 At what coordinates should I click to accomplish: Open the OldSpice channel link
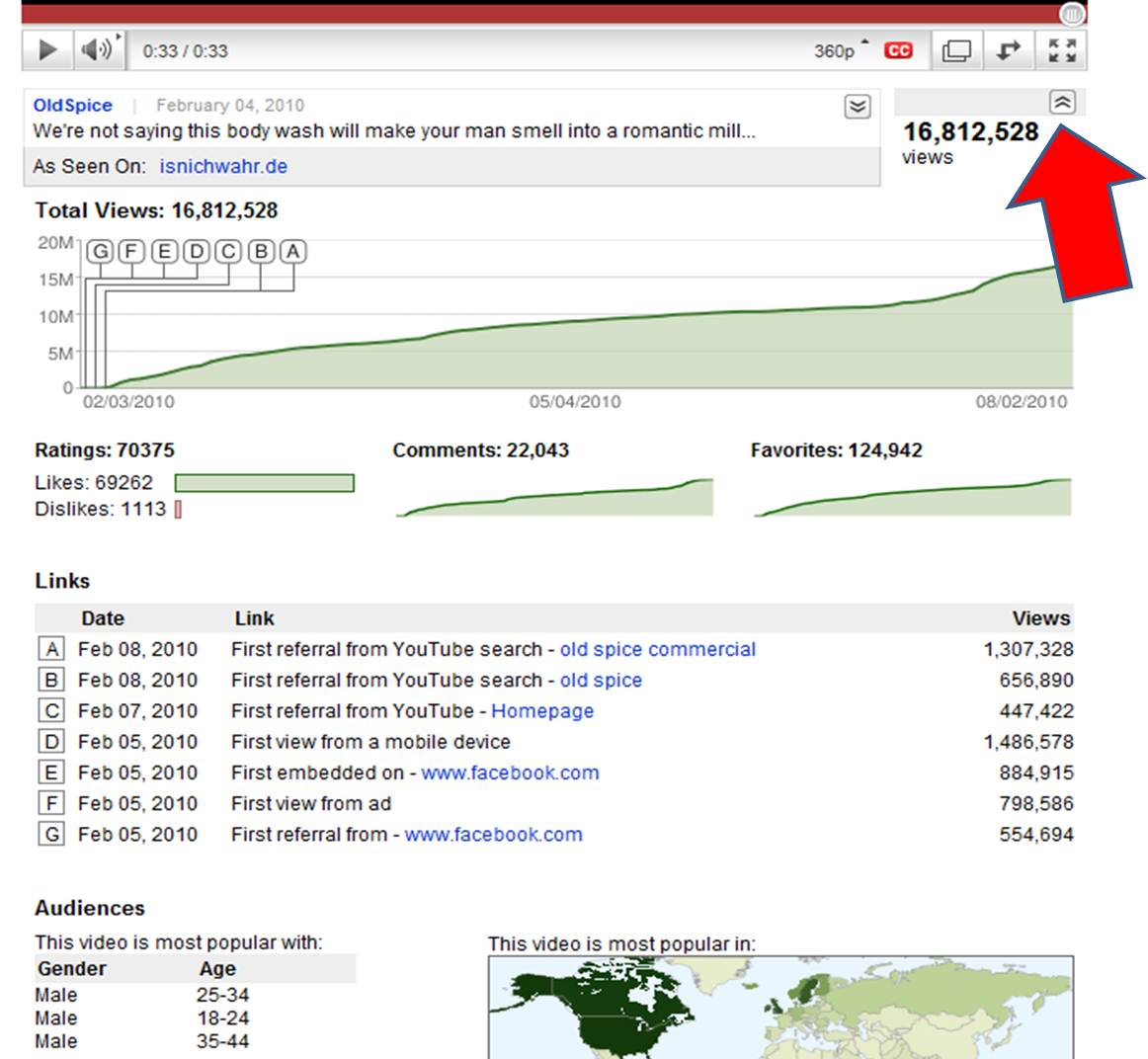pos(73,105)
